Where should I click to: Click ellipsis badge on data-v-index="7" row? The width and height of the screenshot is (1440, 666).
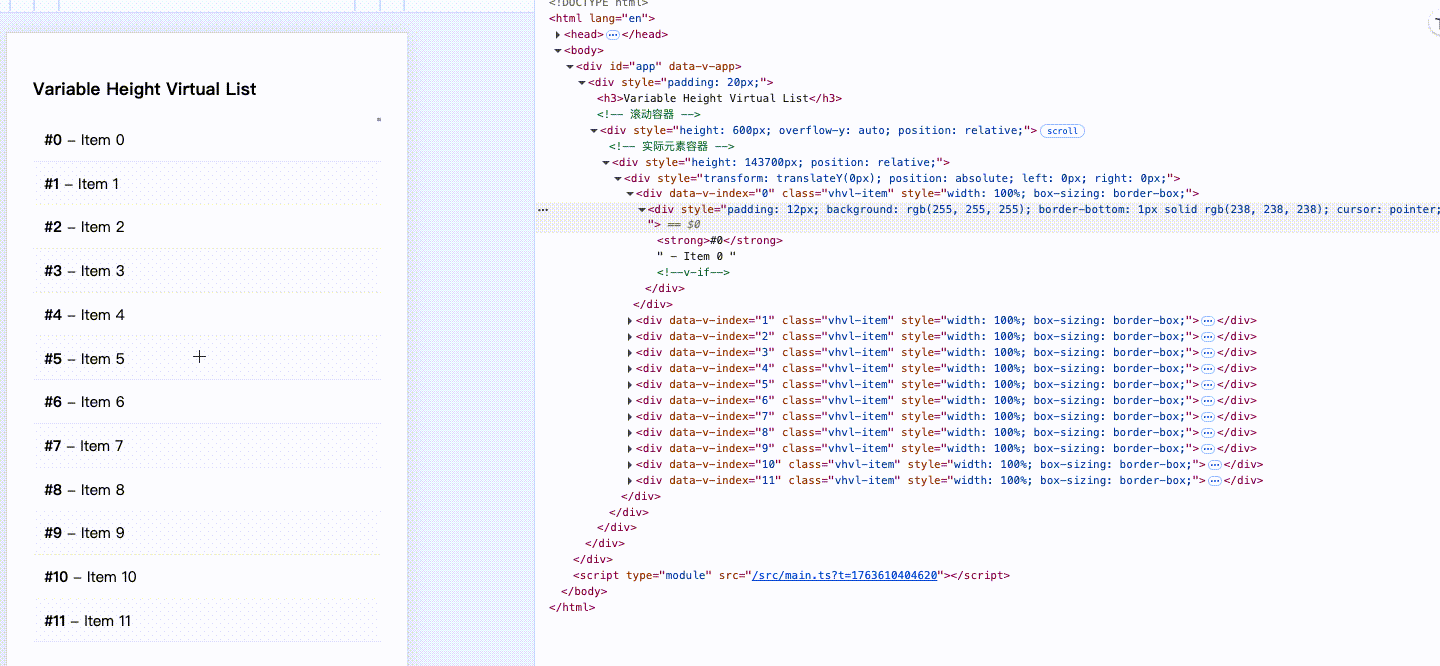(1208, 417)
